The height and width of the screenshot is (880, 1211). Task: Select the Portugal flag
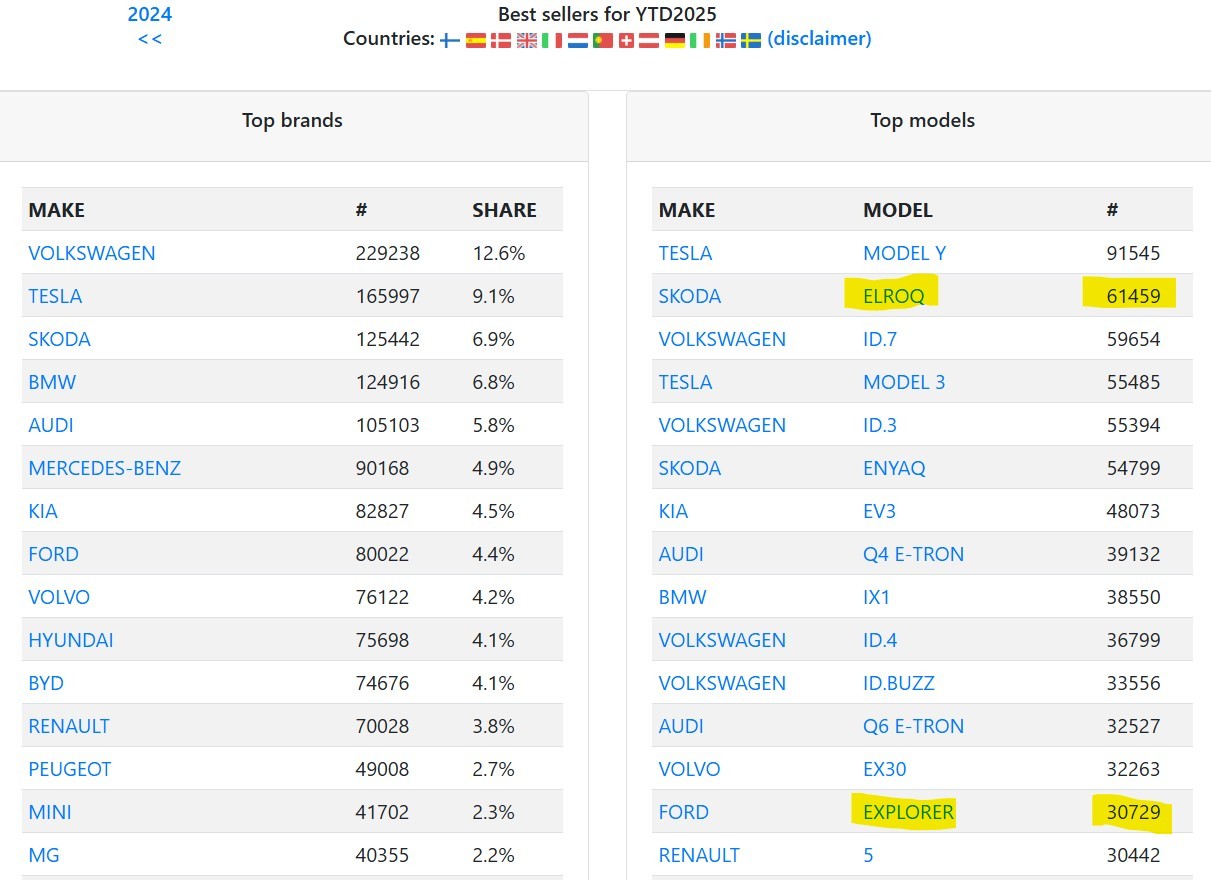[602, 40]
